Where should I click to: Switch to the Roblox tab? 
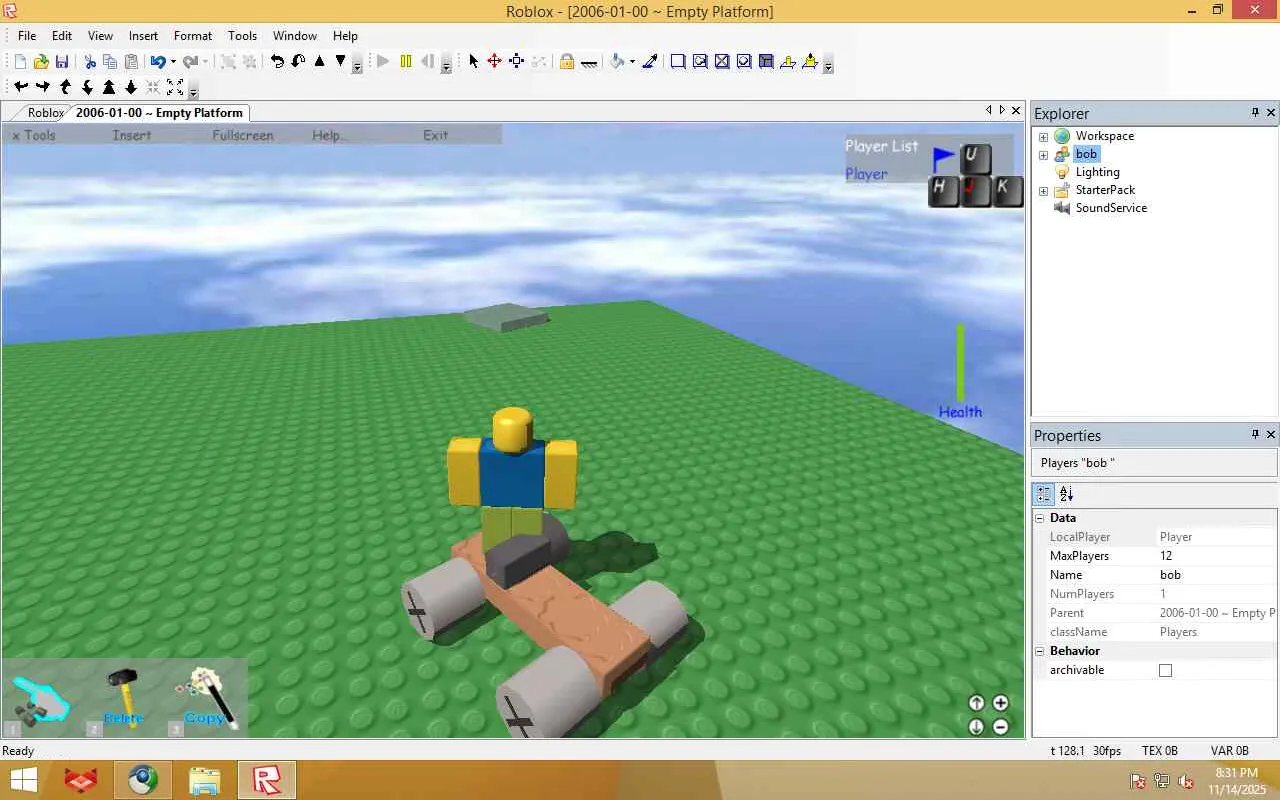[46, 113]
